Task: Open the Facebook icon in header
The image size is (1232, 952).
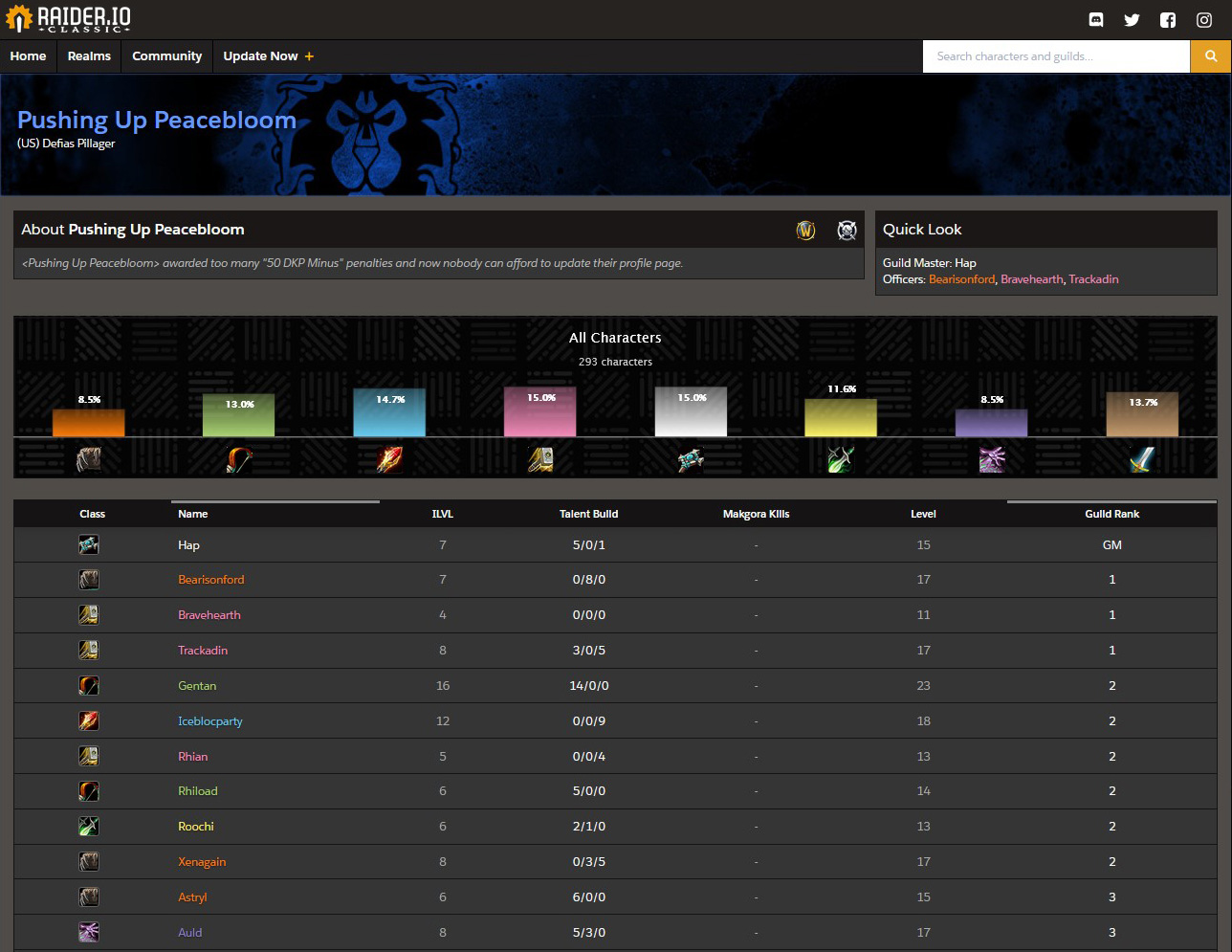Action: click(1168, 19)
